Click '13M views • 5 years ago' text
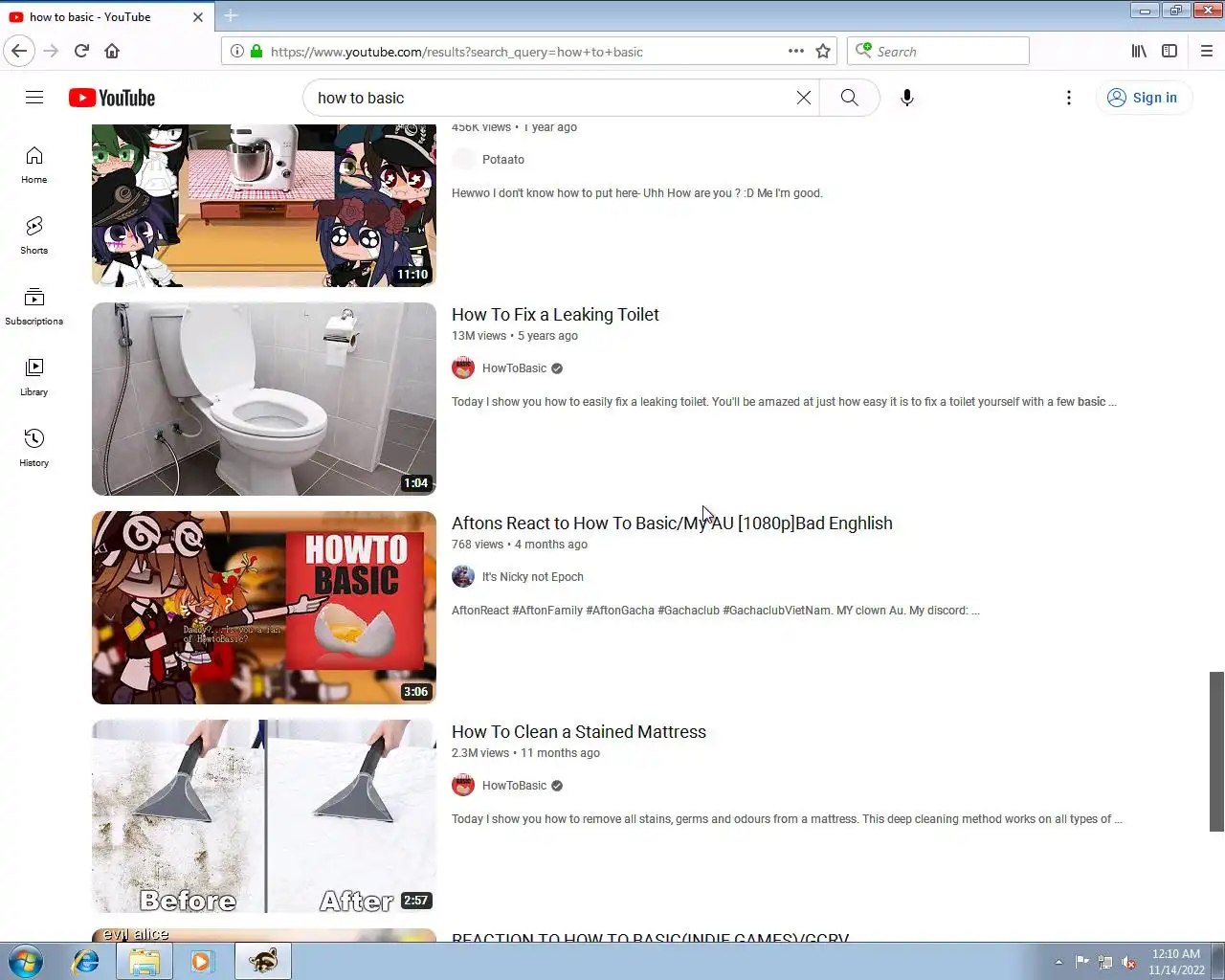Image resolution: width=1225 pixels, height=980 pixels. [515, 336]
